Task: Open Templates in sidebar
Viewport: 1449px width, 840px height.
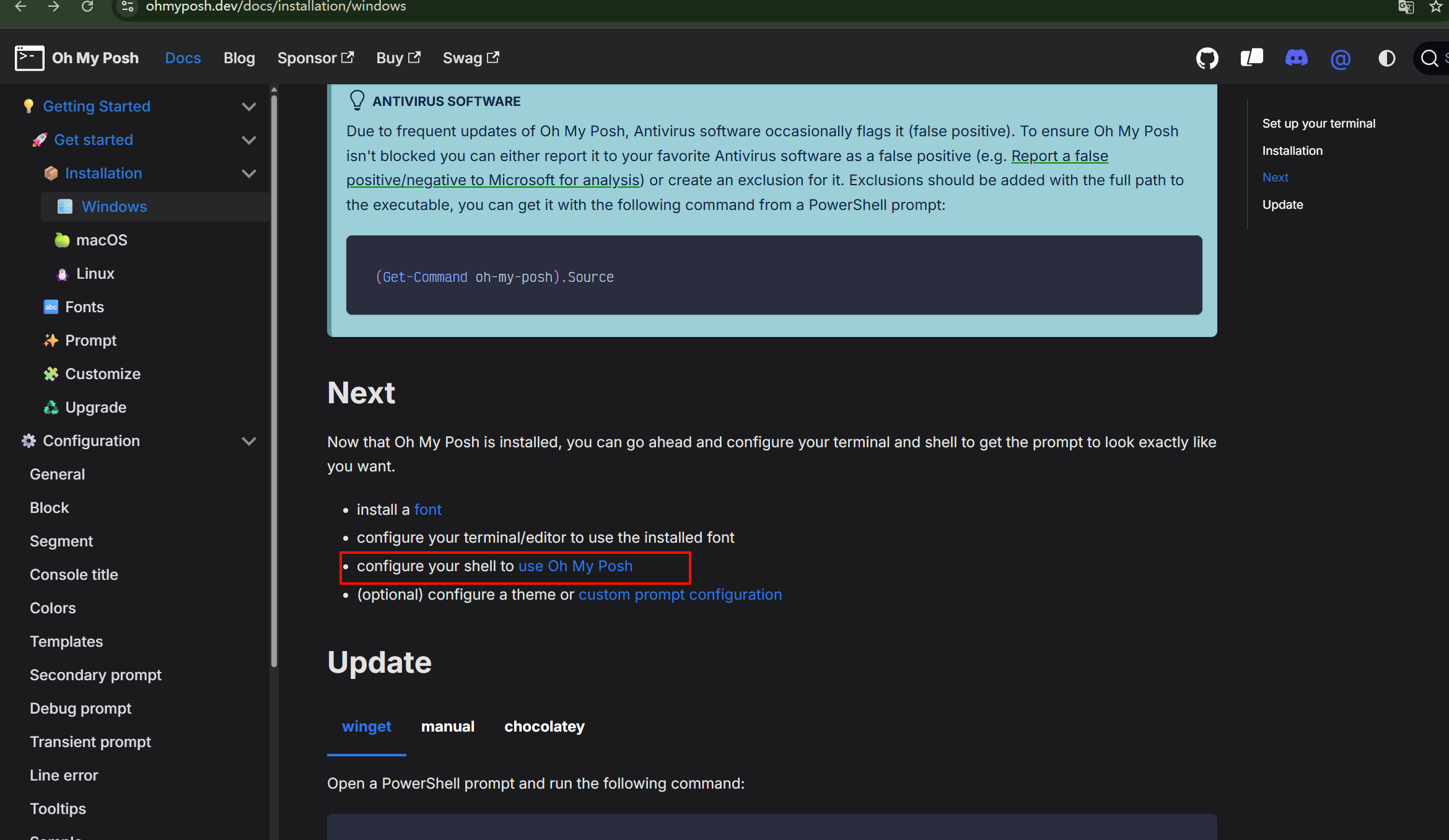Action: click(x=66, y=641)
